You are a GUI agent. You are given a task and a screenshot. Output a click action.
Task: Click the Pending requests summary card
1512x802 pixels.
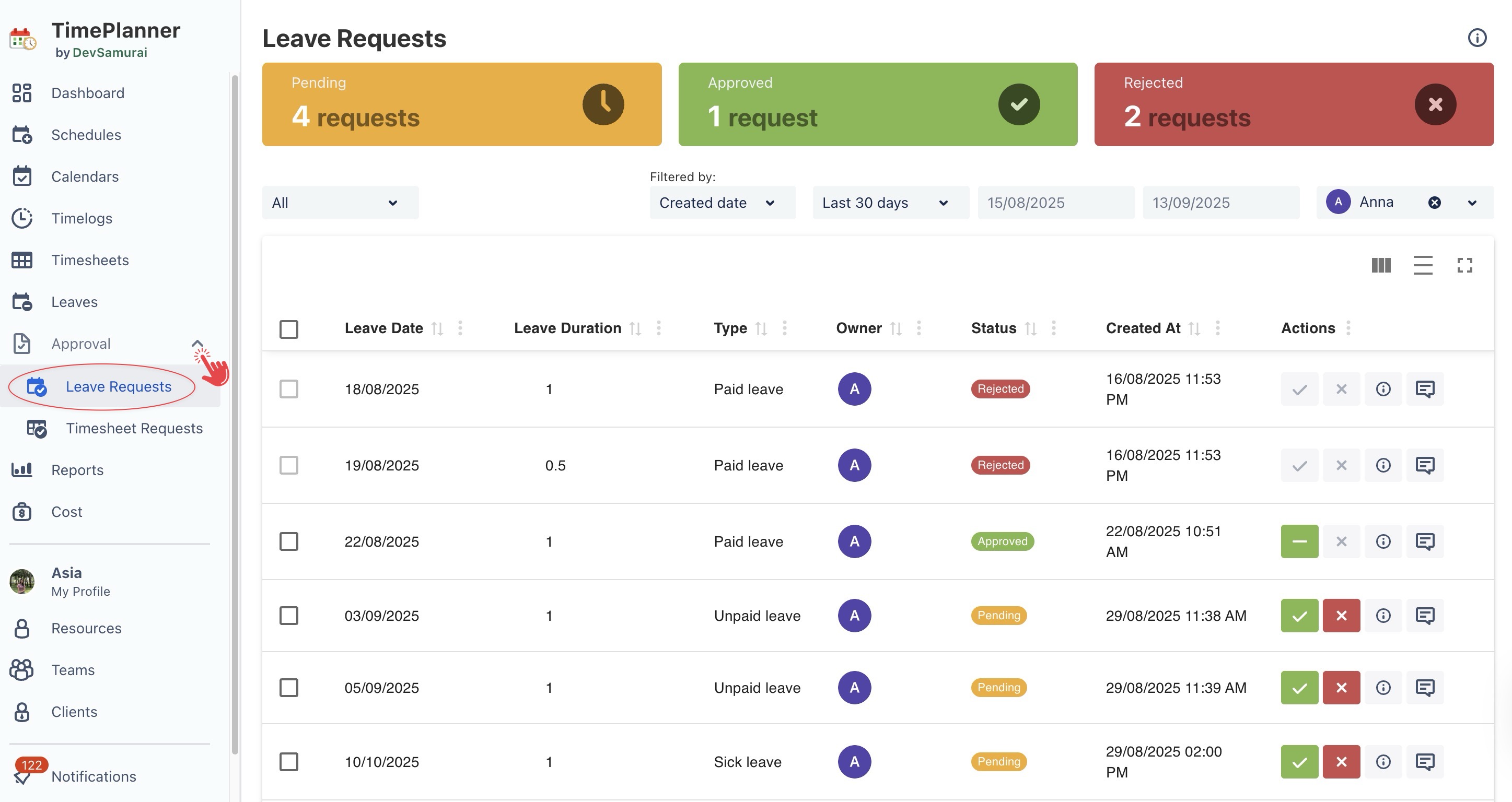pos(461,104)
